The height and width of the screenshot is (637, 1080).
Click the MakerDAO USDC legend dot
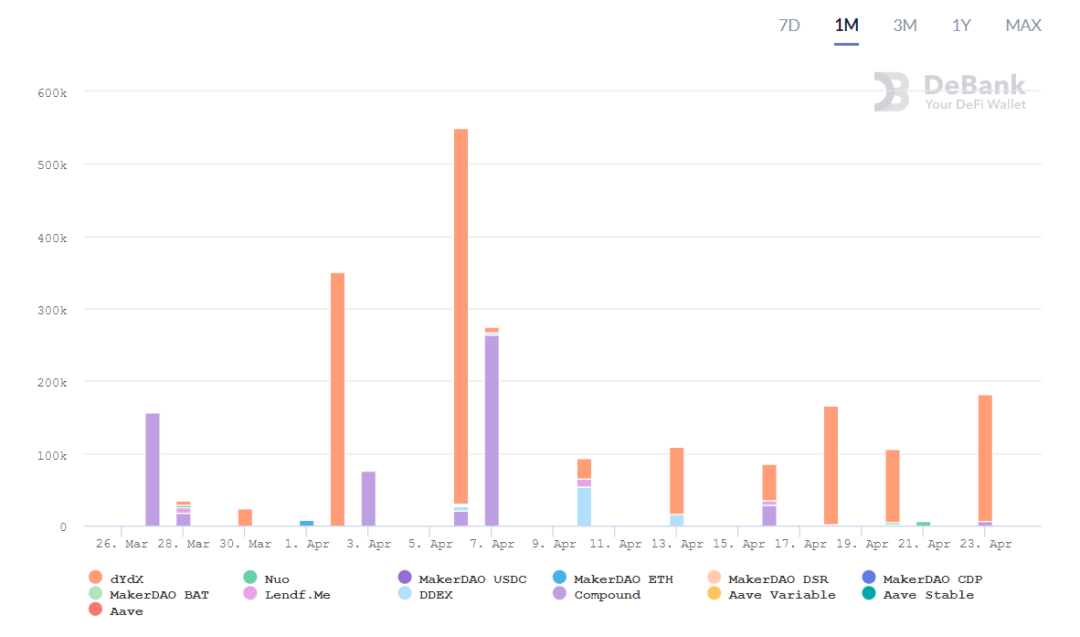pos(404,579)
